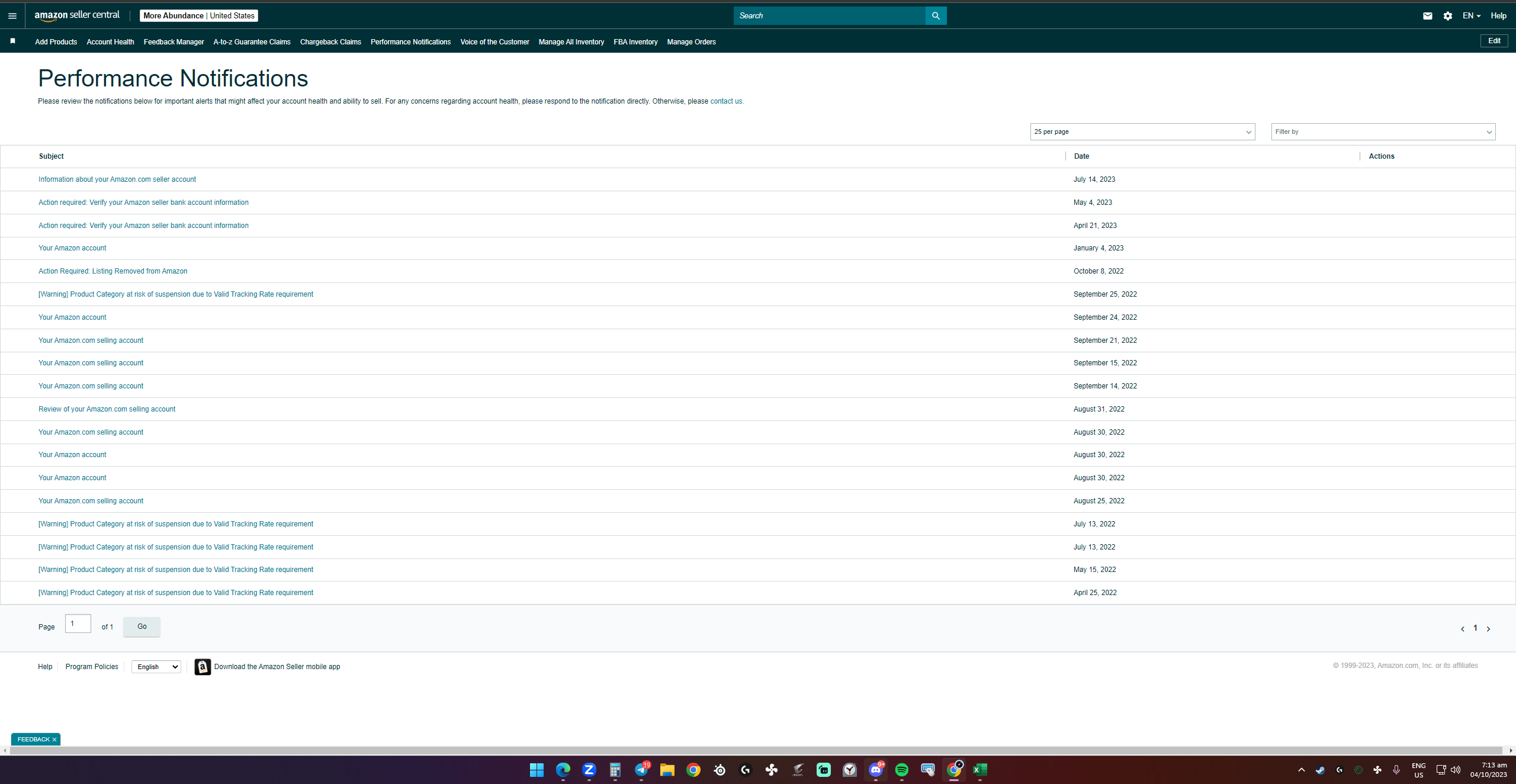Image resolution: width=1516 pixels, height=784 pixels.
Task: Click the Subject column header
Action: [x=52, y=156]
